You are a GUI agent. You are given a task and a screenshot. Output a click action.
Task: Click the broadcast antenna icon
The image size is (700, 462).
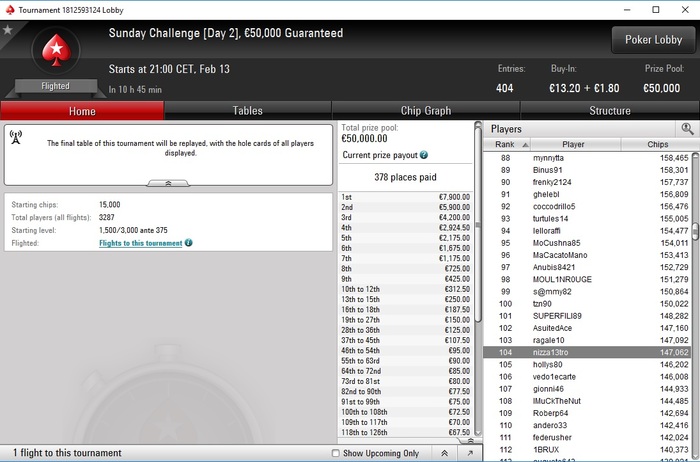16,137
